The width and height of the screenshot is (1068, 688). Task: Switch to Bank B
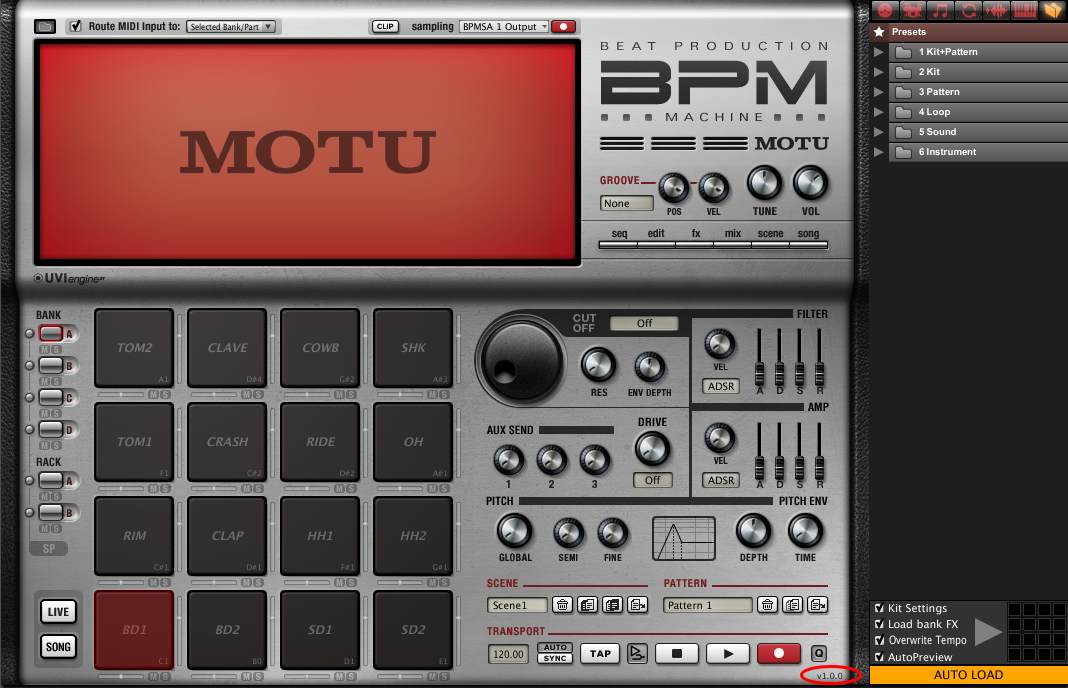pyautogui.click(x=51, y=365)
